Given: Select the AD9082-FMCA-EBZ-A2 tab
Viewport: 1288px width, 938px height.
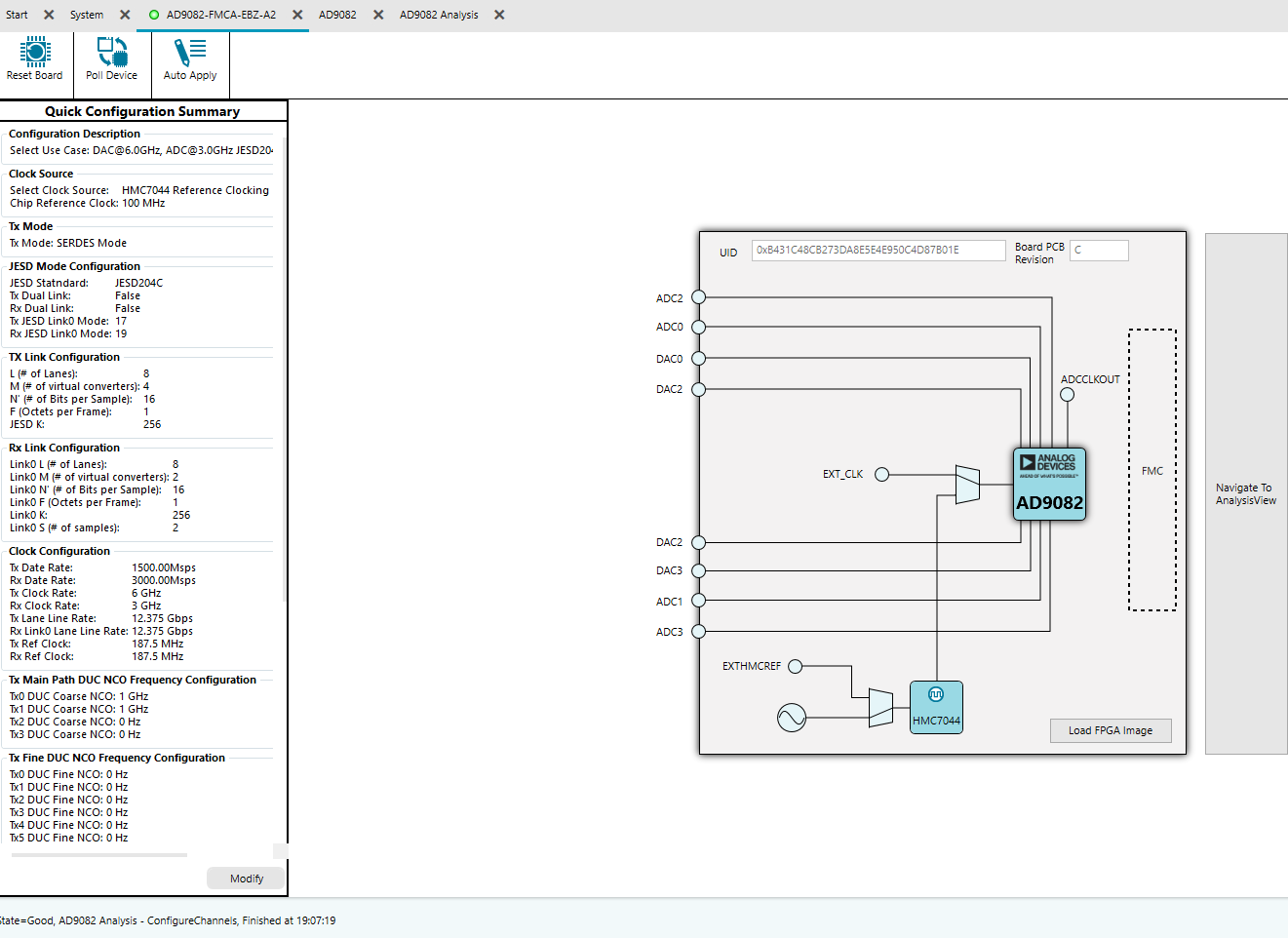Looking at the screenshot, I should (x=221, y=15).
